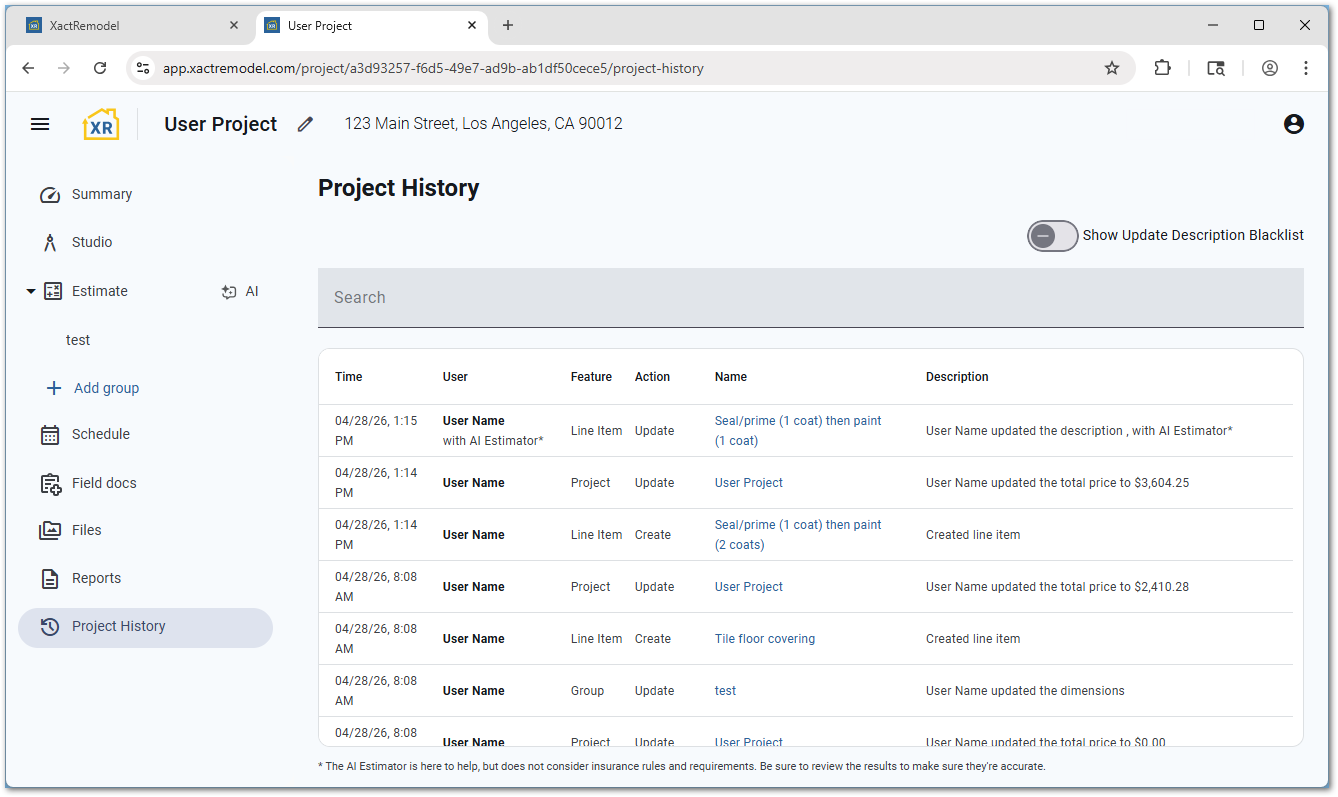Click the Estimate calculator icon
This screenshot has height=797, width=1338.
point(53,291)
